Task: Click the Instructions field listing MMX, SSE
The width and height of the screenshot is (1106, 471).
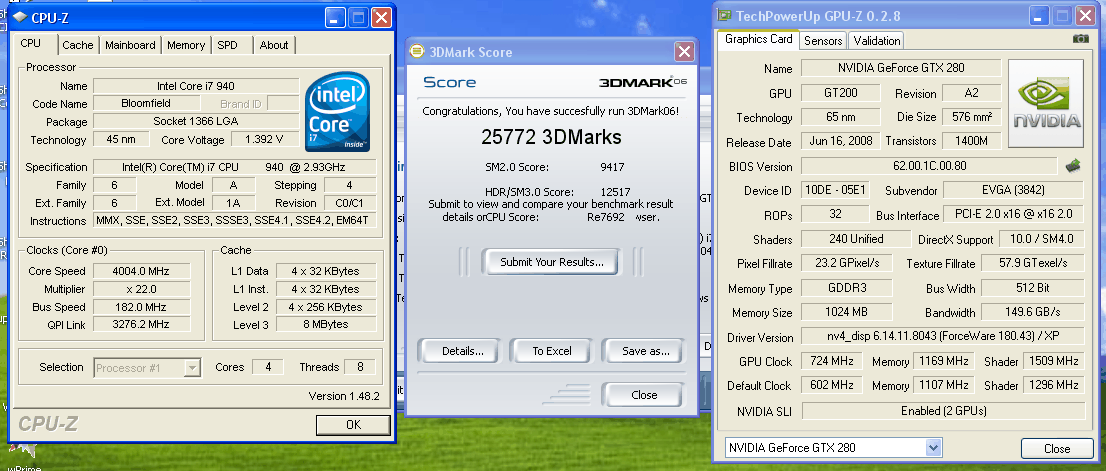Action: point(235,221)
